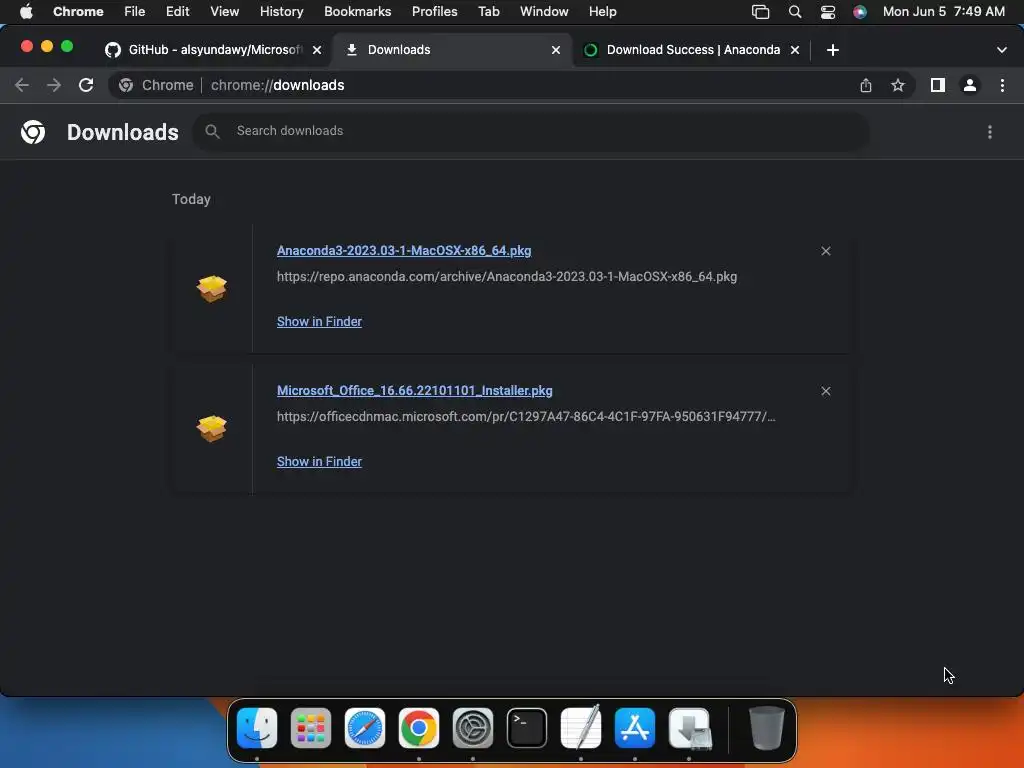Click the repo.anaconda.com source URL
The width and height of the screenshot is (1024, 768).
[x=507, y=276]
